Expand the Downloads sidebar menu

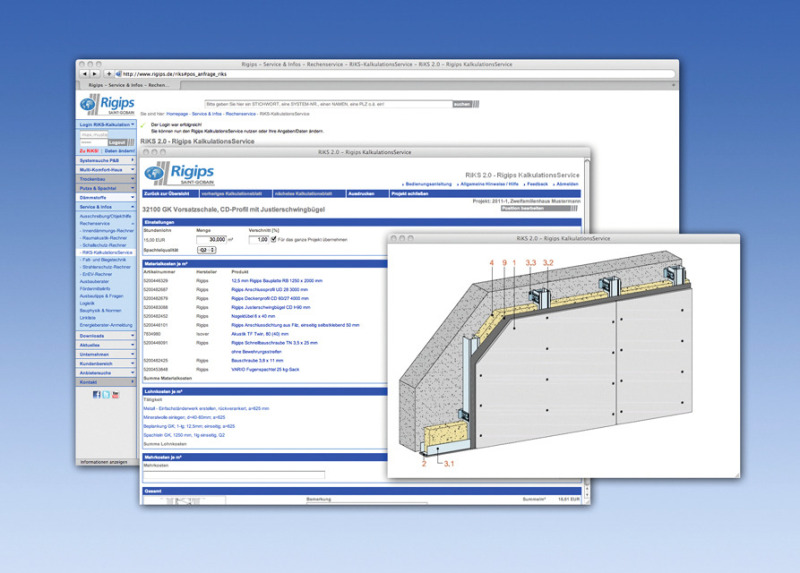pyautogui.click(x=106, y=336)
